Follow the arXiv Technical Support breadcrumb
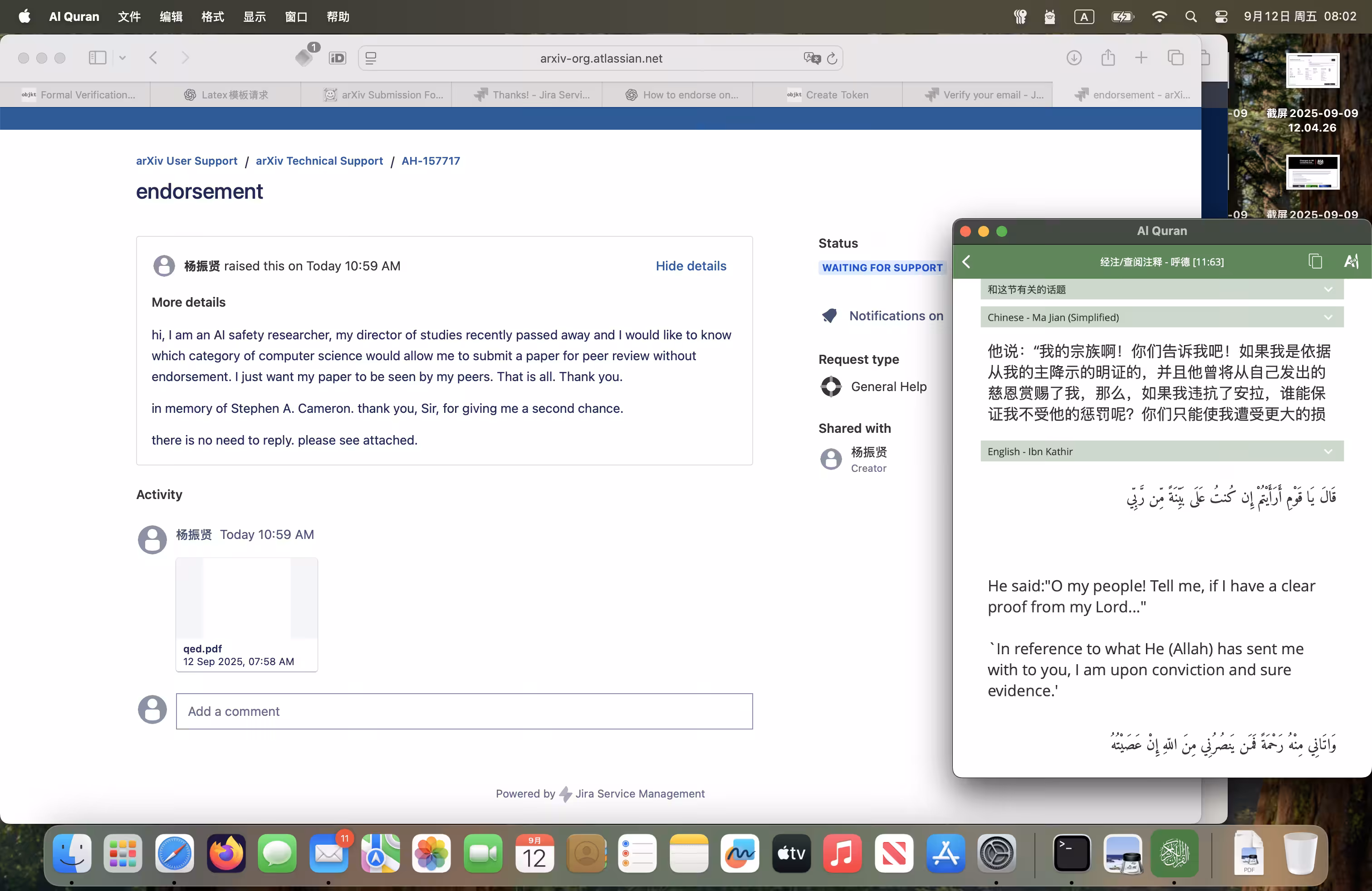Image resolution: width=1372 pixels, height=891 pixels. pyautogui.click(x=319, y=161)
